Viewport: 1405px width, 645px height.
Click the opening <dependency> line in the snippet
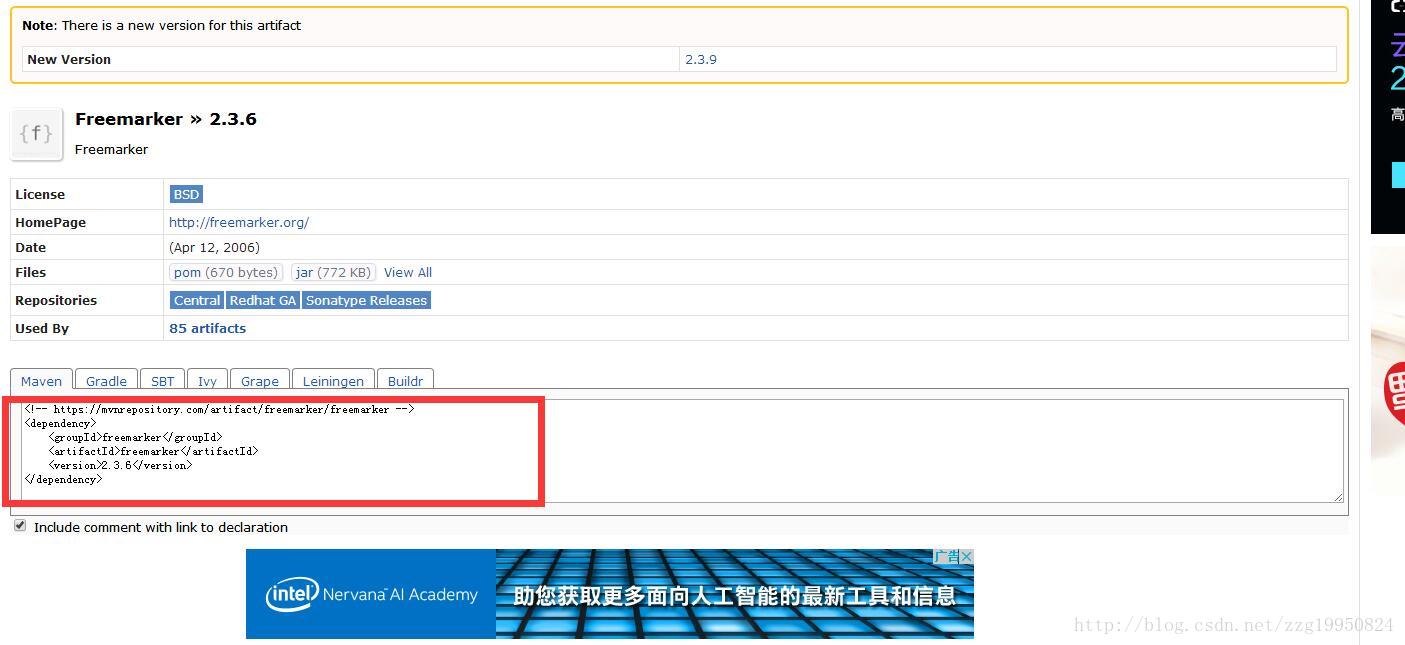(x=60, y=423)
